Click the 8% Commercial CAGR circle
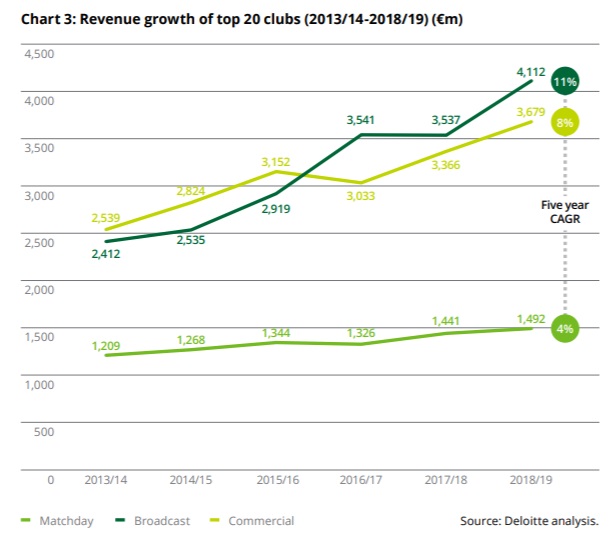The image size is (613, 544). (565, 123)
